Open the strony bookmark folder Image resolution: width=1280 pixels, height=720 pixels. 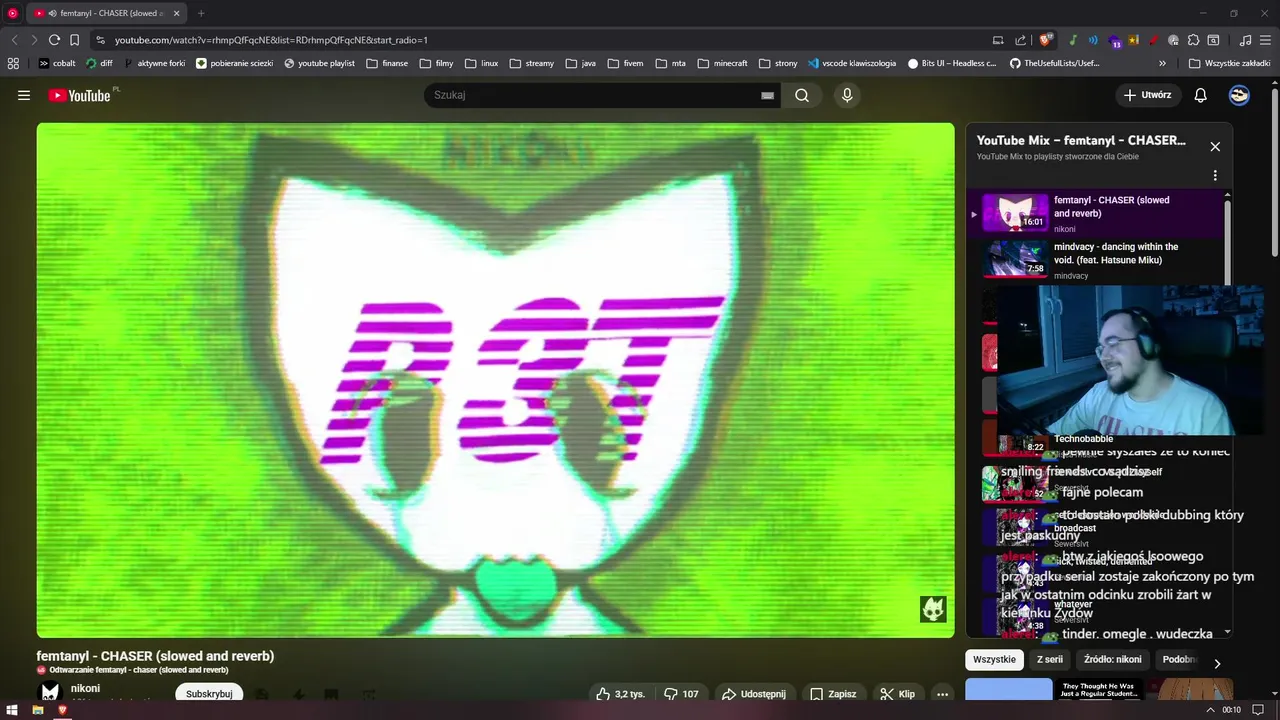pyautogui.click(x=778, y=63)
